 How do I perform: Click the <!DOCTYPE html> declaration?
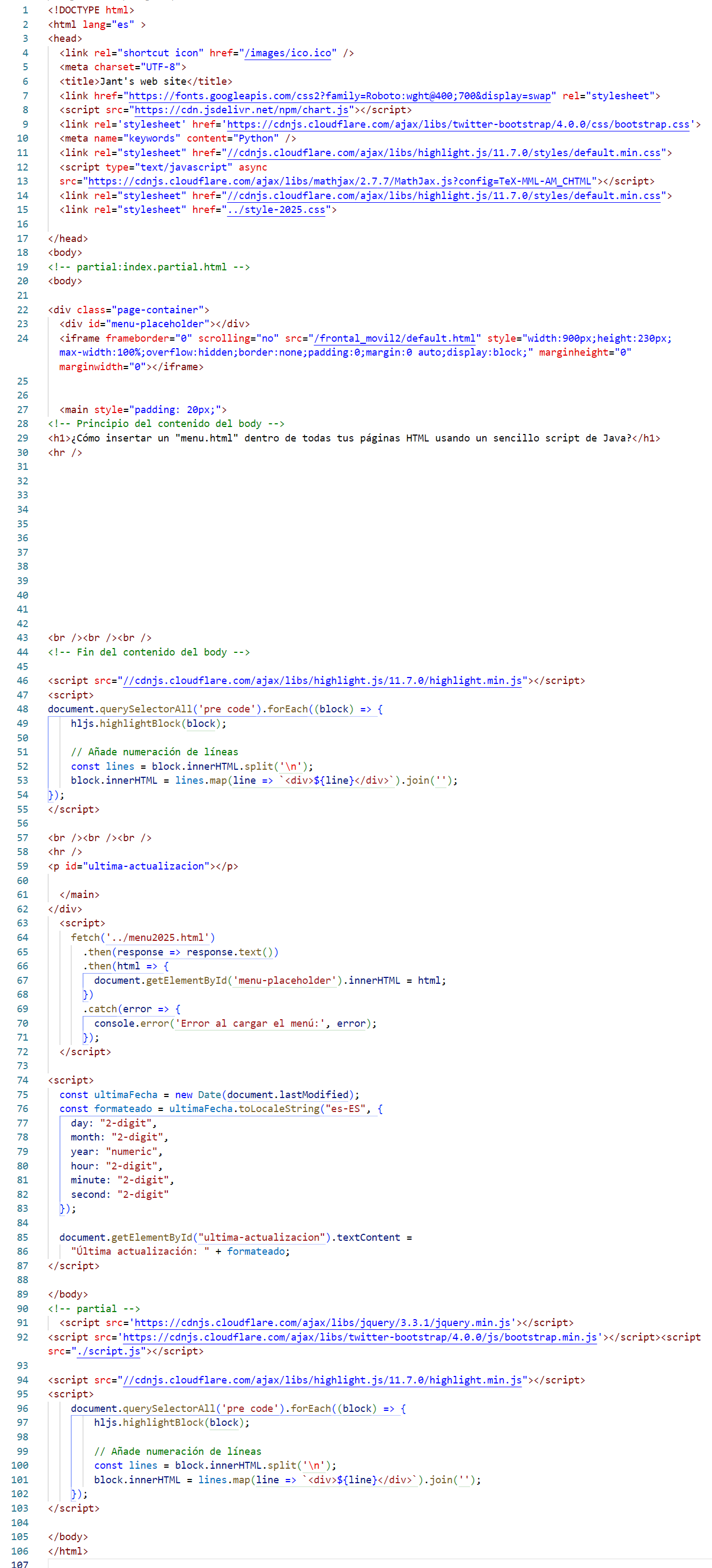(x=91, y=10)
